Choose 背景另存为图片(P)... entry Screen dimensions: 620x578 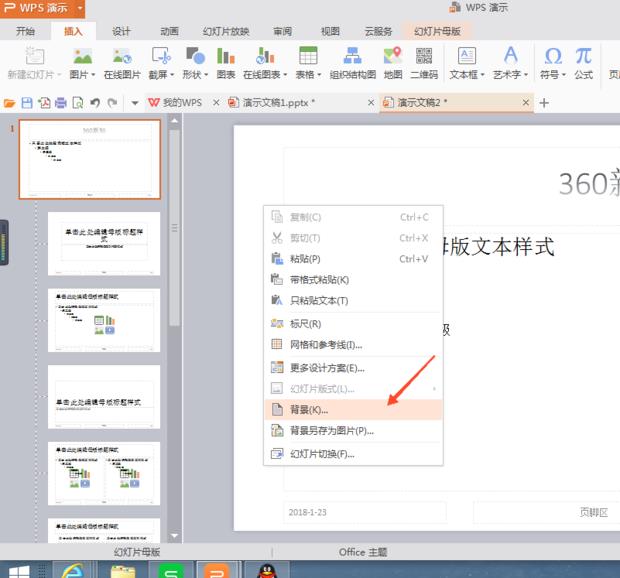pos(353,431)
